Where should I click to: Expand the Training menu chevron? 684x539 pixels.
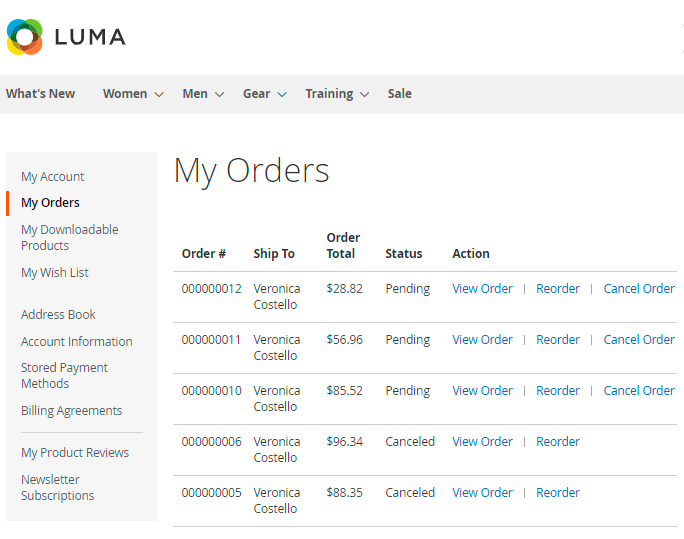pos(364,94)
